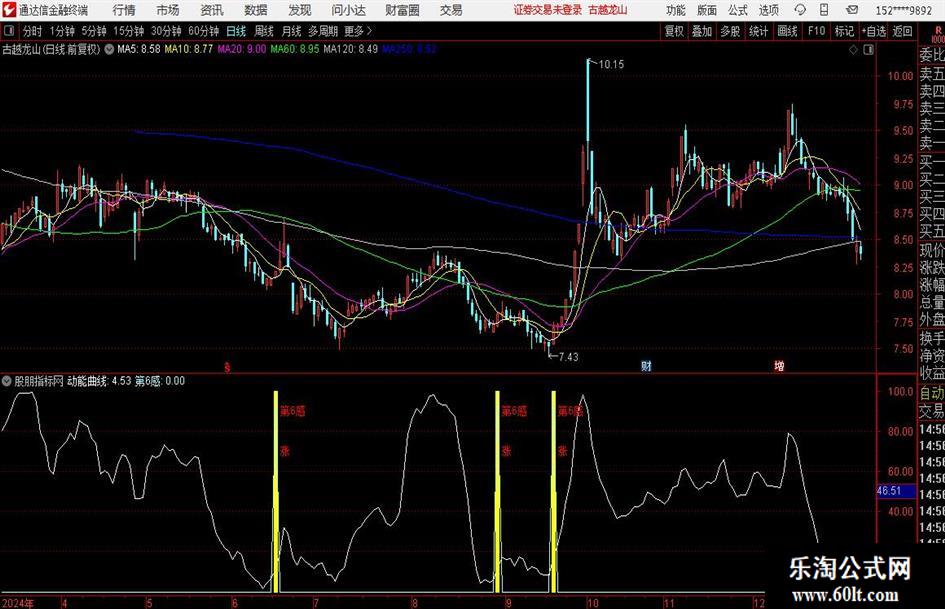The height and width of the screenshot is (609, 945).
Task: Click the account number 152****9892
Action: click(903, 10)
